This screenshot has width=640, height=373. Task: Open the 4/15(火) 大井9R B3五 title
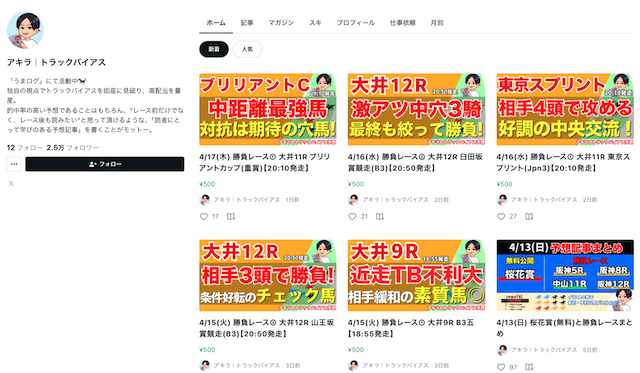coord(411,328)
